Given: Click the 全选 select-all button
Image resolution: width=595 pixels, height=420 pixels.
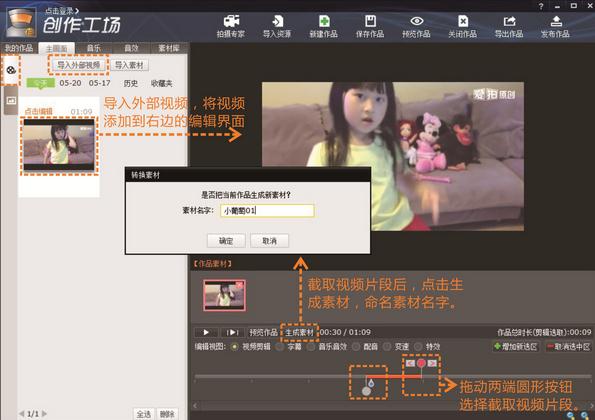Looking at the screenshot, I should [144, 414].
